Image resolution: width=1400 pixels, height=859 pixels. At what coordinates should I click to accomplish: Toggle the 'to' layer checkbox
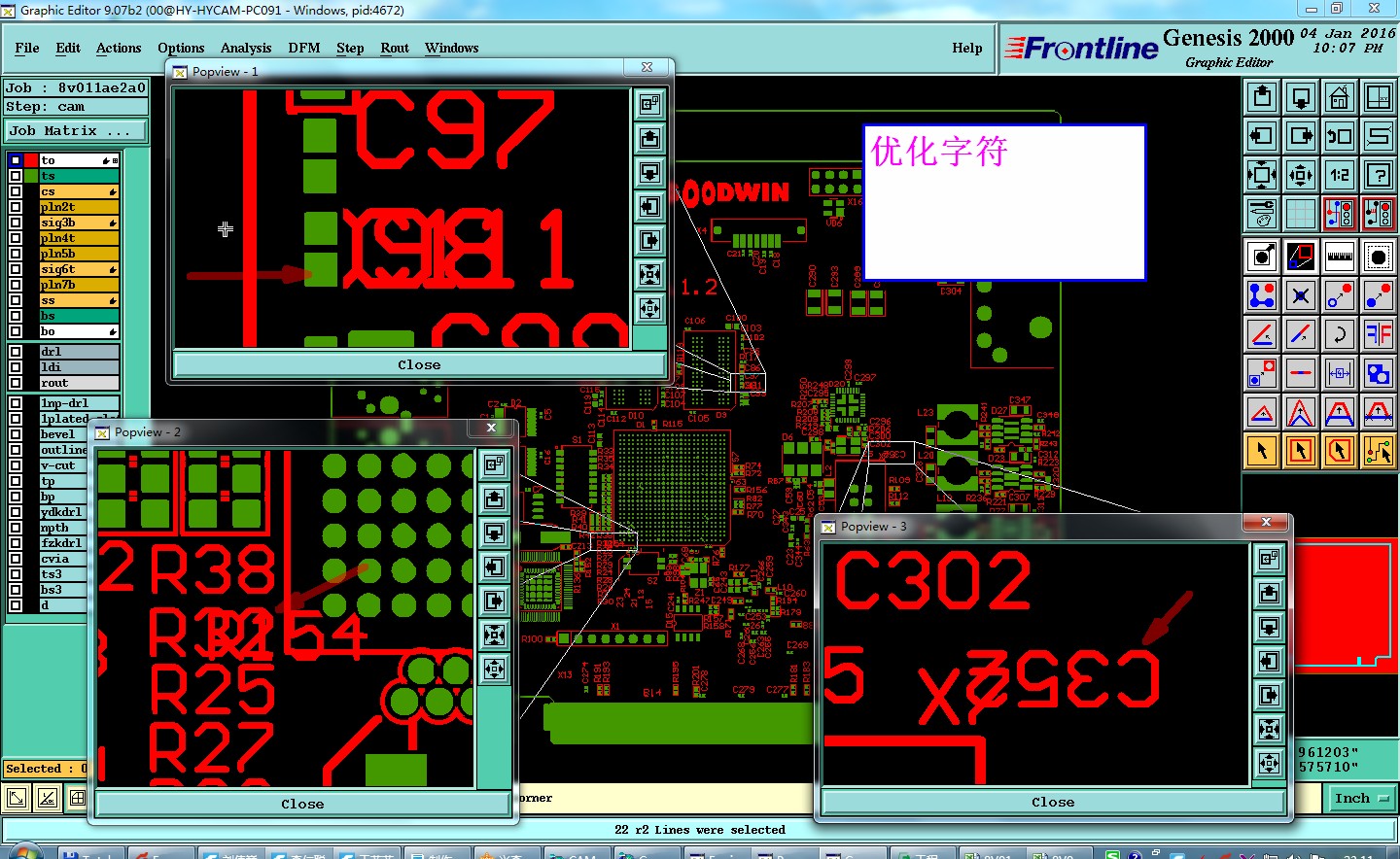16,160
